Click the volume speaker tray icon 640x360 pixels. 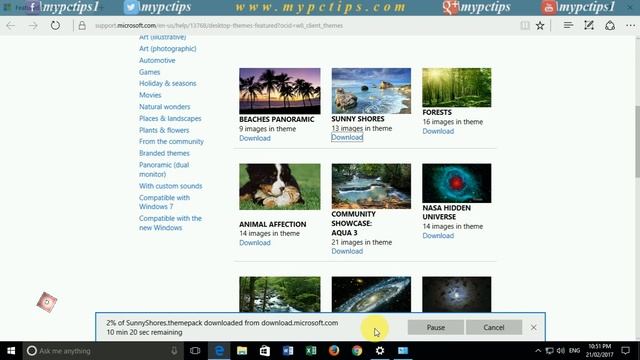point(561,351)
